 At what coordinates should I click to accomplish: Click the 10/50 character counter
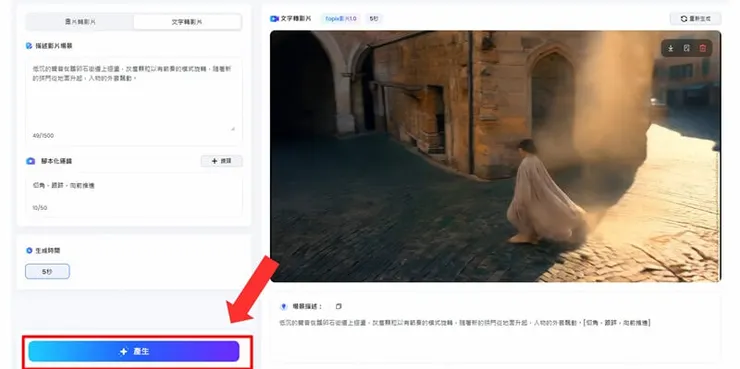[40, 208]
